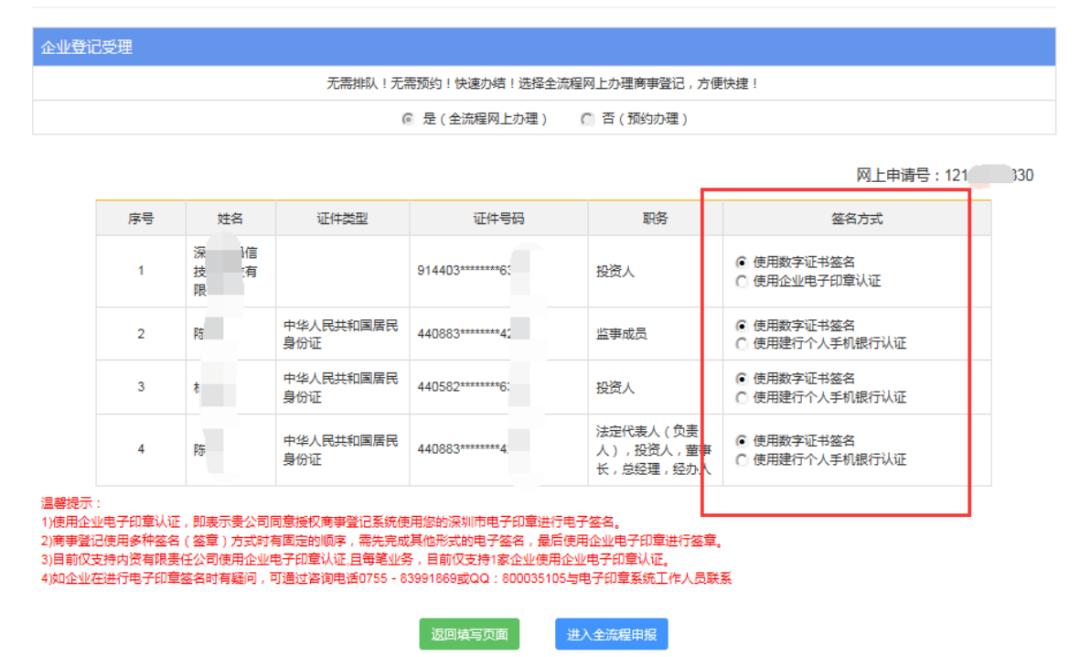Select 是（全流程网上办理） radio option
Screen dimensions: 1080x657
coord(407,119)
